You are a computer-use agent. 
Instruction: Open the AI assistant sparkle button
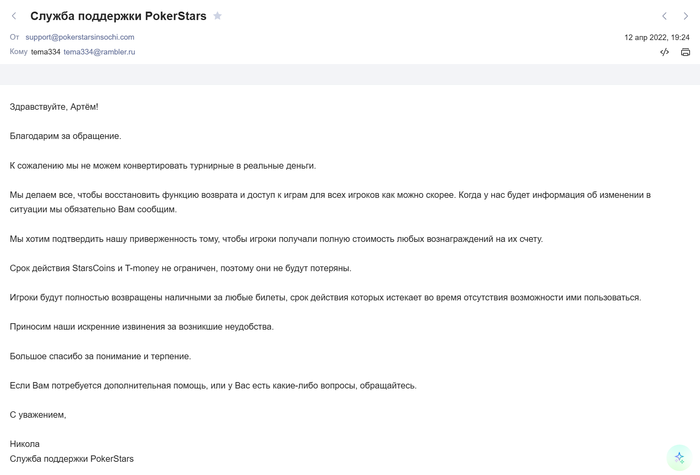[679, 457]
